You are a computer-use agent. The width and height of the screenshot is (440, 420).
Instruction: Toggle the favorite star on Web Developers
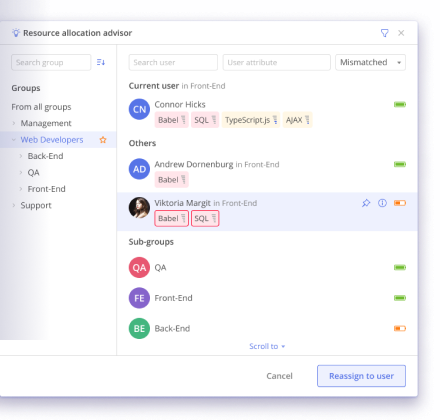pos(103,140)
